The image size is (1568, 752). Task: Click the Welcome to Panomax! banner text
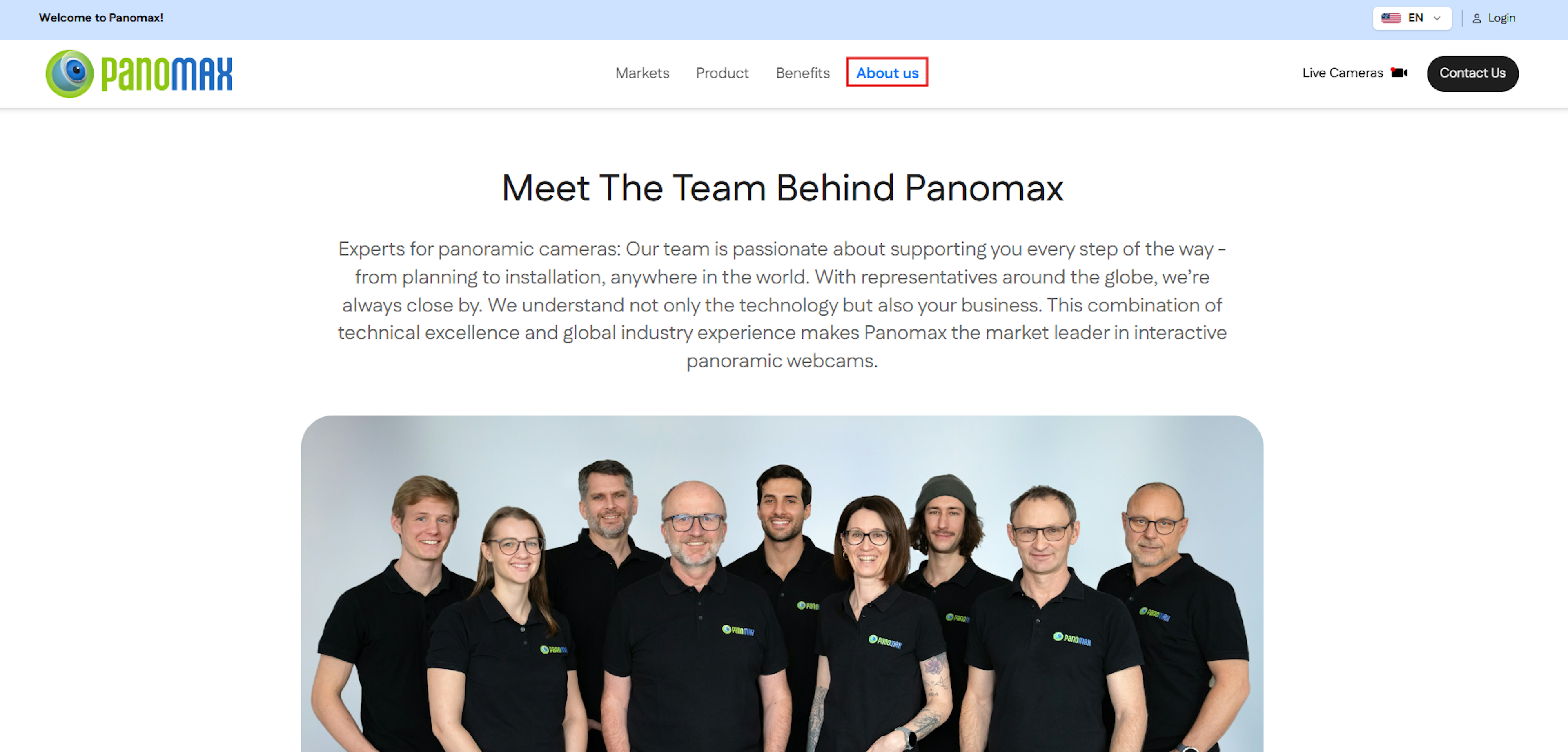click(x=101, y=18)
